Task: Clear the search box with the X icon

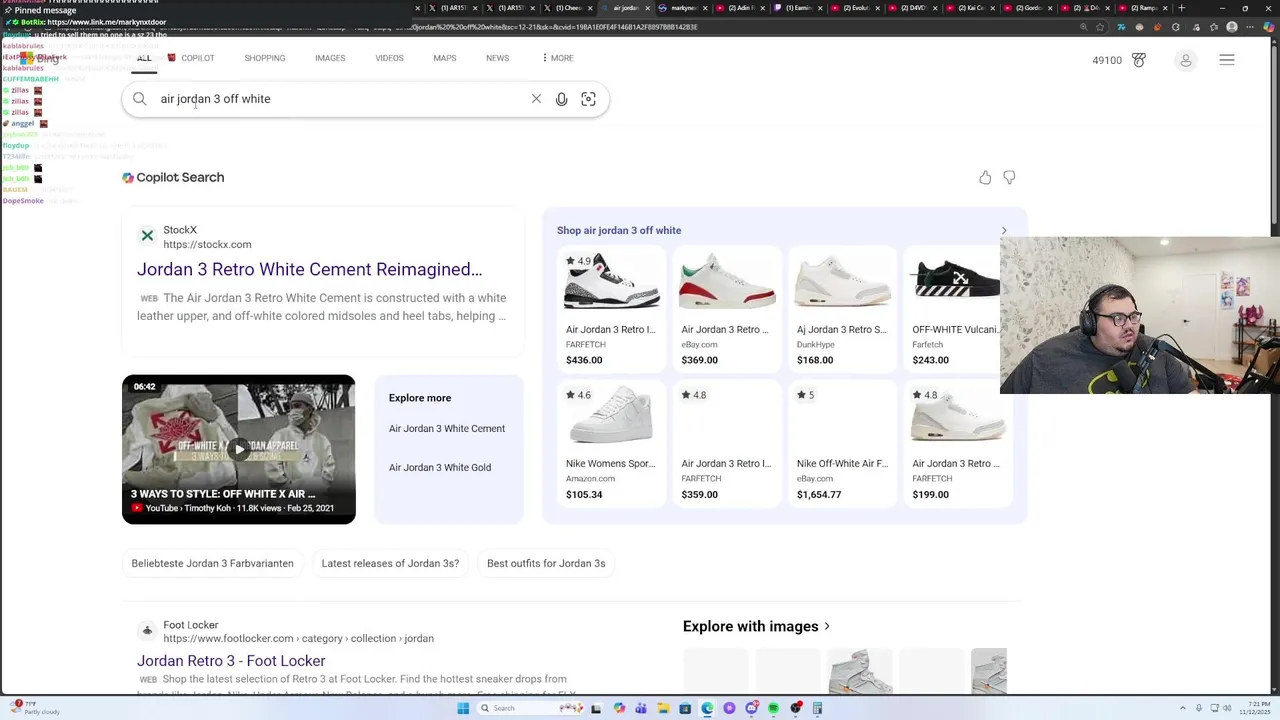Action: (536, 99)
